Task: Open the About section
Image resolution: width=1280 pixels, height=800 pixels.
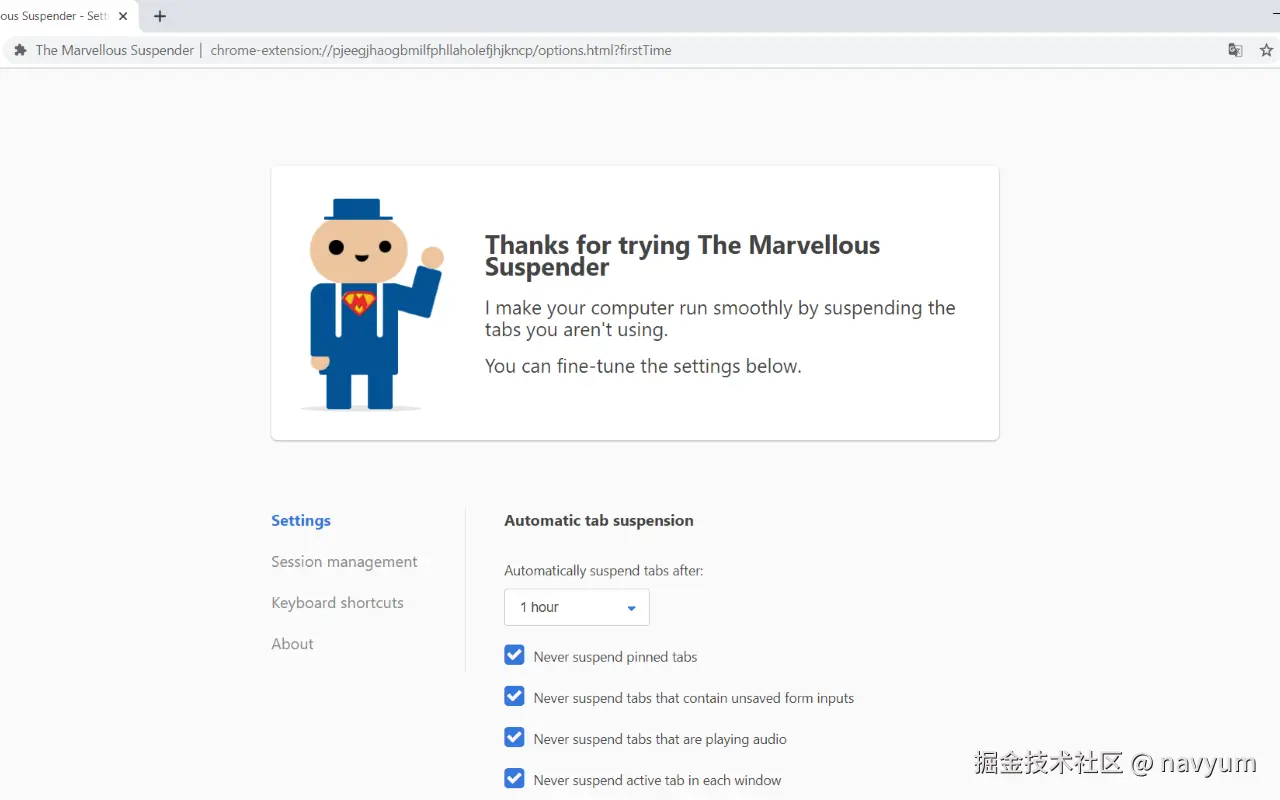Action: (x=292, y=643)
